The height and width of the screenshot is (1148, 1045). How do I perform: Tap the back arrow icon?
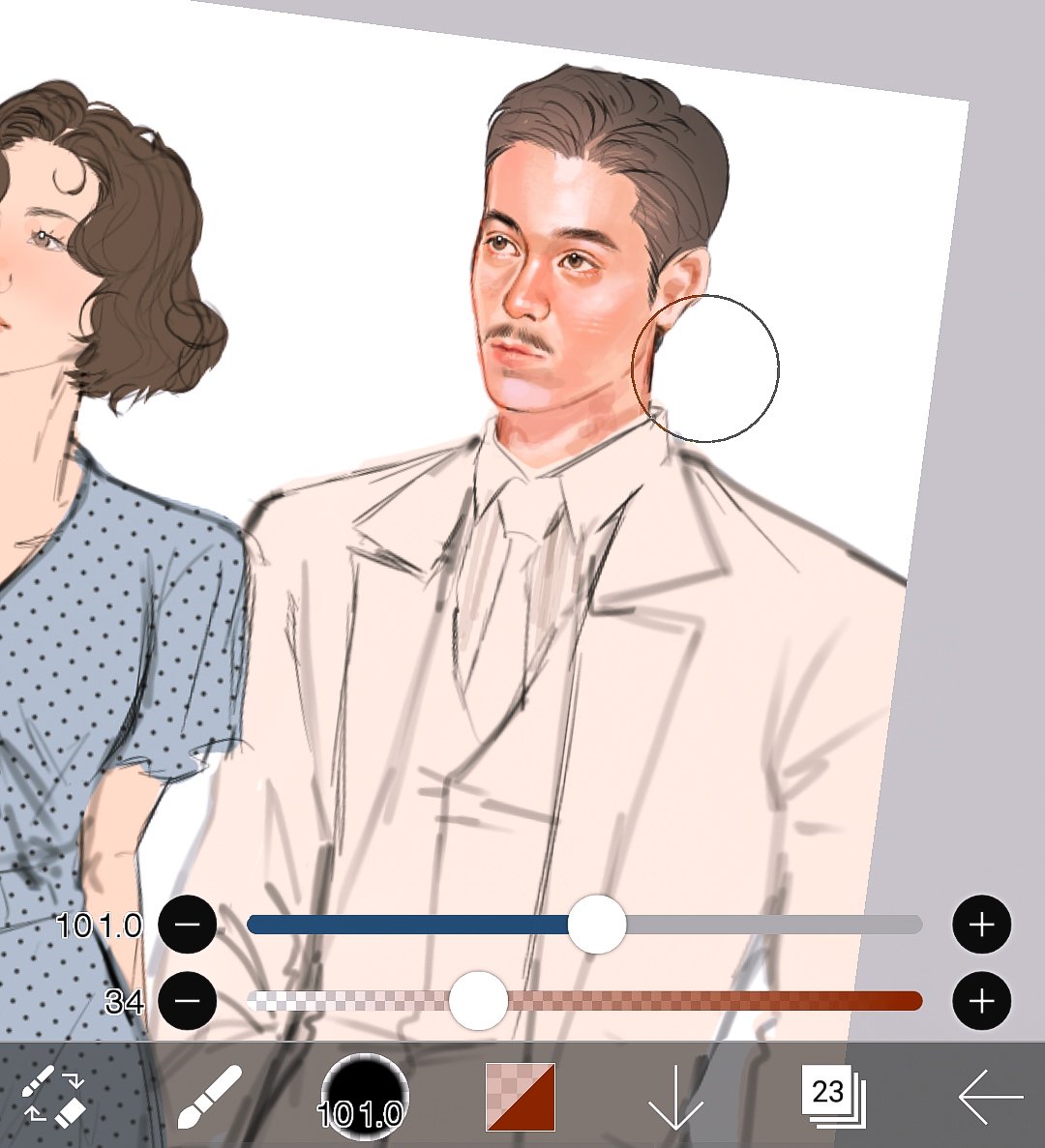[991, 1097]
